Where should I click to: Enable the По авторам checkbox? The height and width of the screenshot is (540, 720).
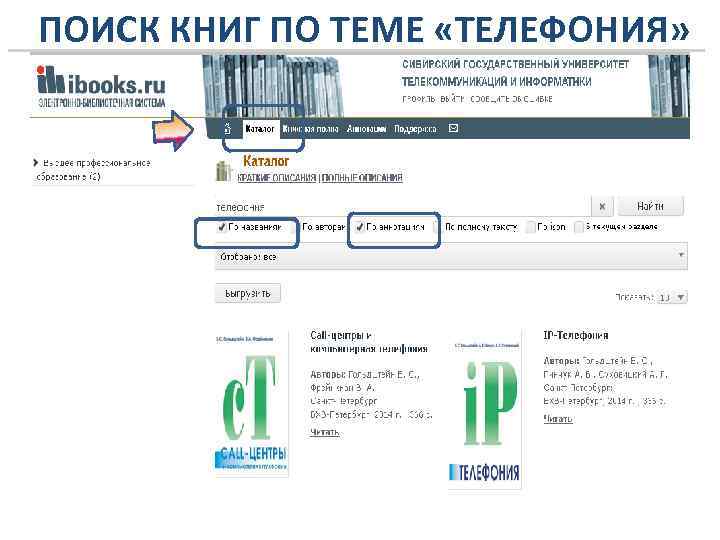pos(295,227)
